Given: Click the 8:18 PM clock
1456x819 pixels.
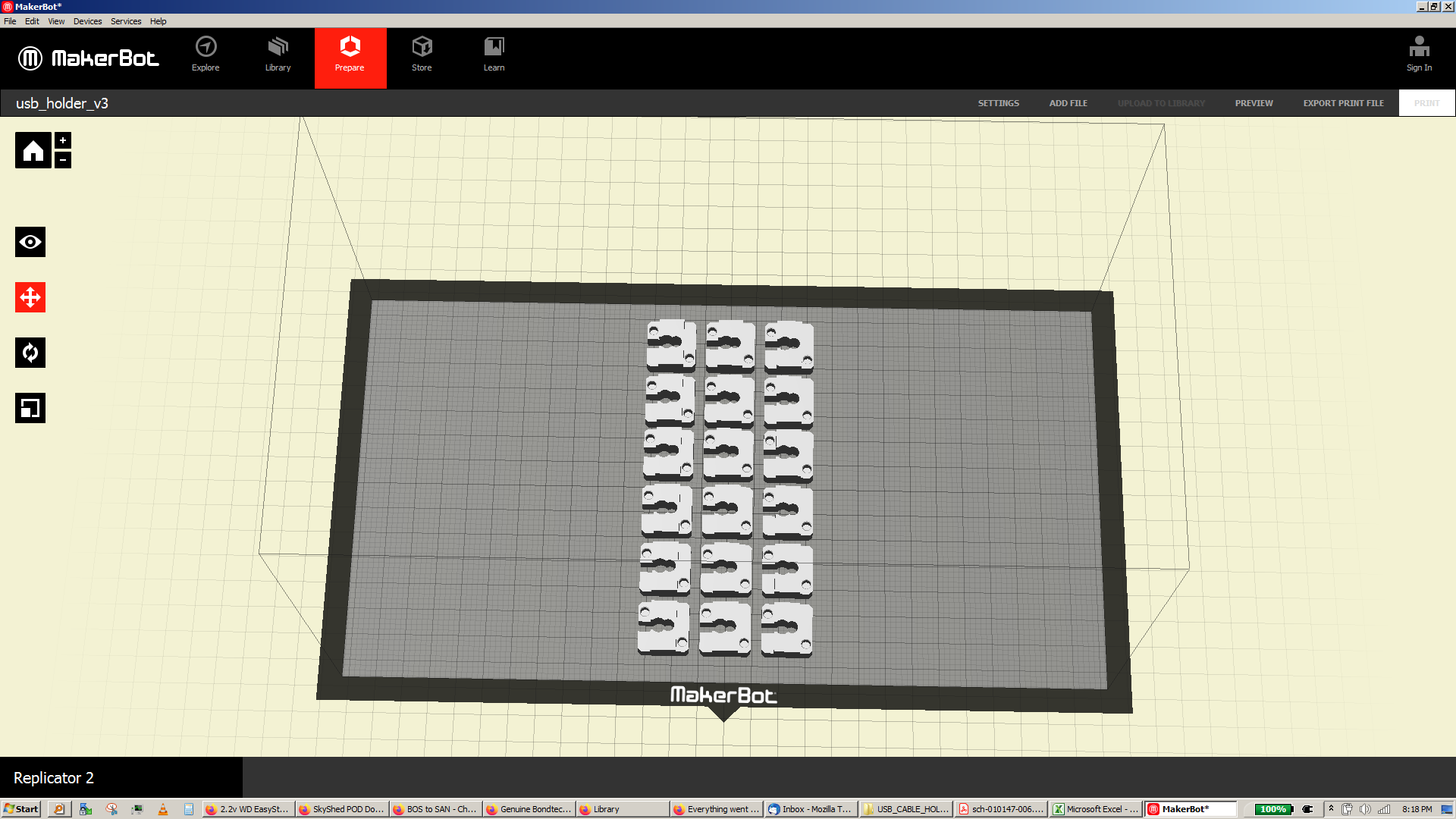Looking at the screenshot, I should pyautogui.click(x=1417, y=809).
